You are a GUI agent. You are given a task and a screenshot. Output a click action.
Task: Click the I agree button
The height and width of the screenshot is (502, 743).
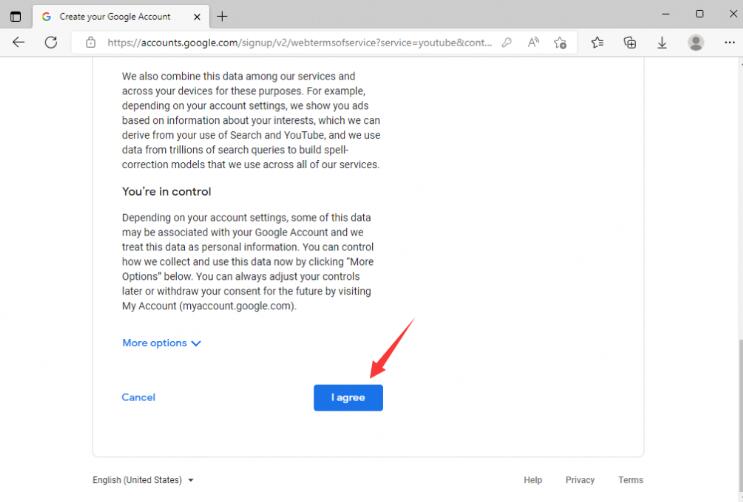348,398
